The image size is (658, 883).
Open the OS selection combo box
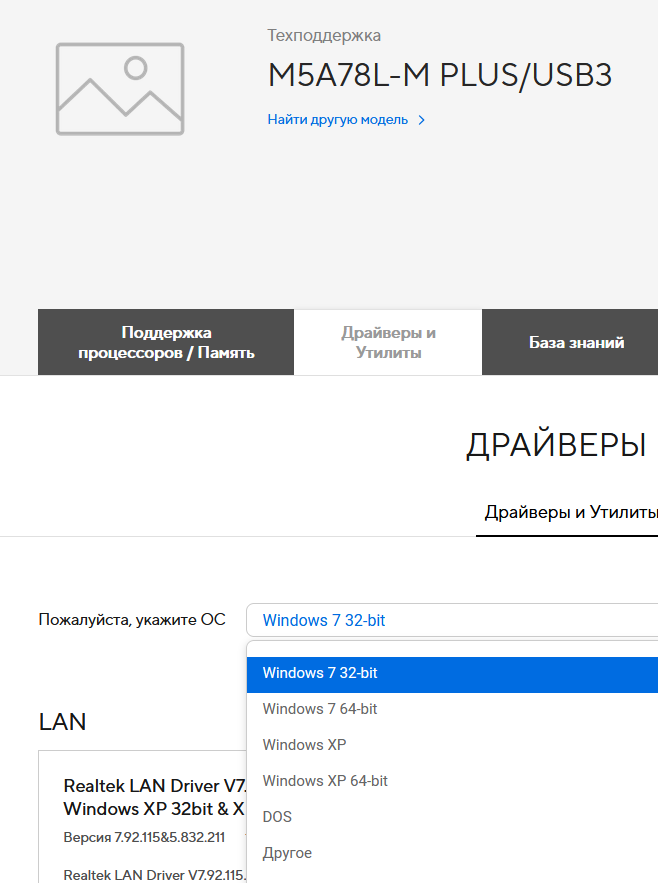(452, 620)
